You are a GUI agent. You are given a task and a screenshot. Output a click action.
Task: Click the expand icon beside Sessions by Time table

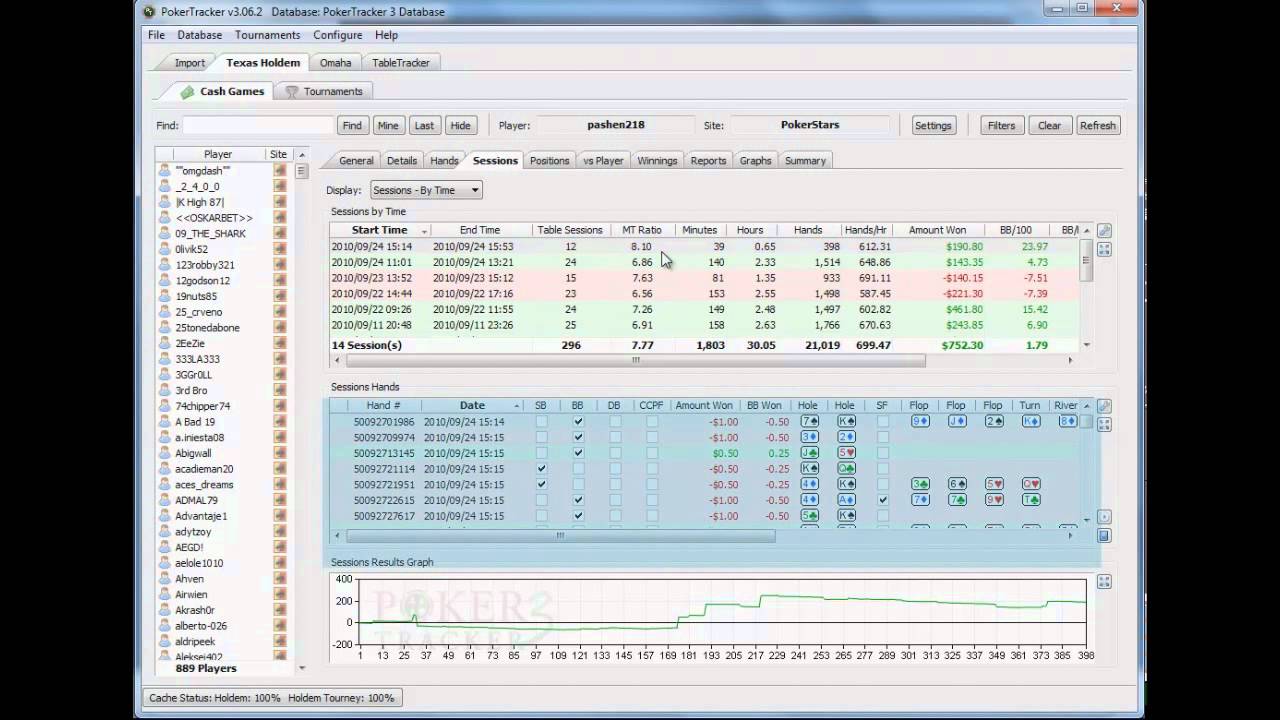pos(1105,249)
